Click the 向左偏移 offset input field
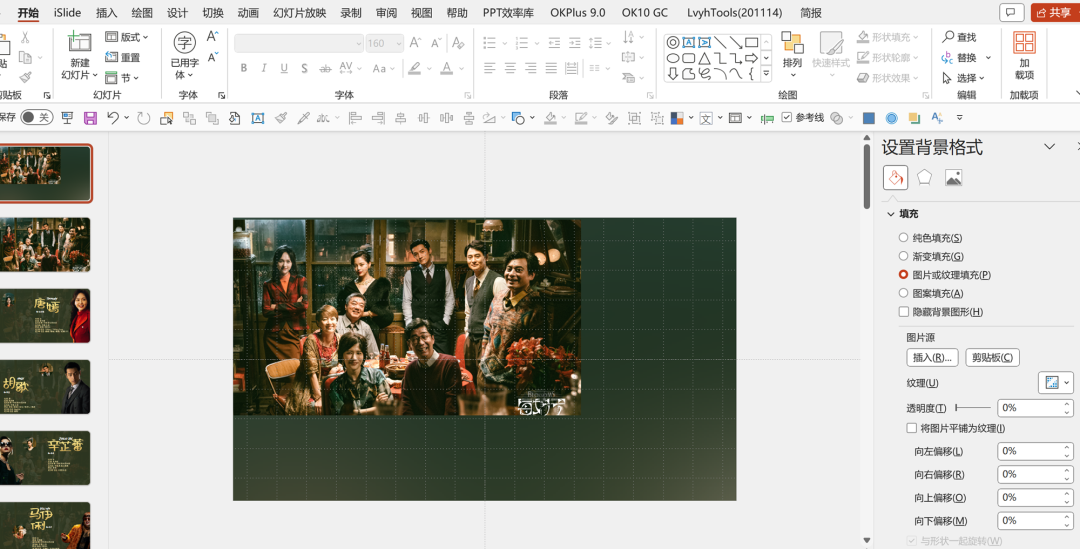 [1035, 451]
